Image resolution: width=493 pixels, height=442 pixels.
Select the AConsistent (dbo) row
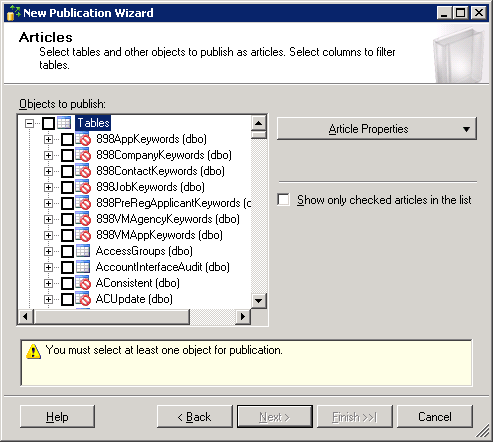138,283
